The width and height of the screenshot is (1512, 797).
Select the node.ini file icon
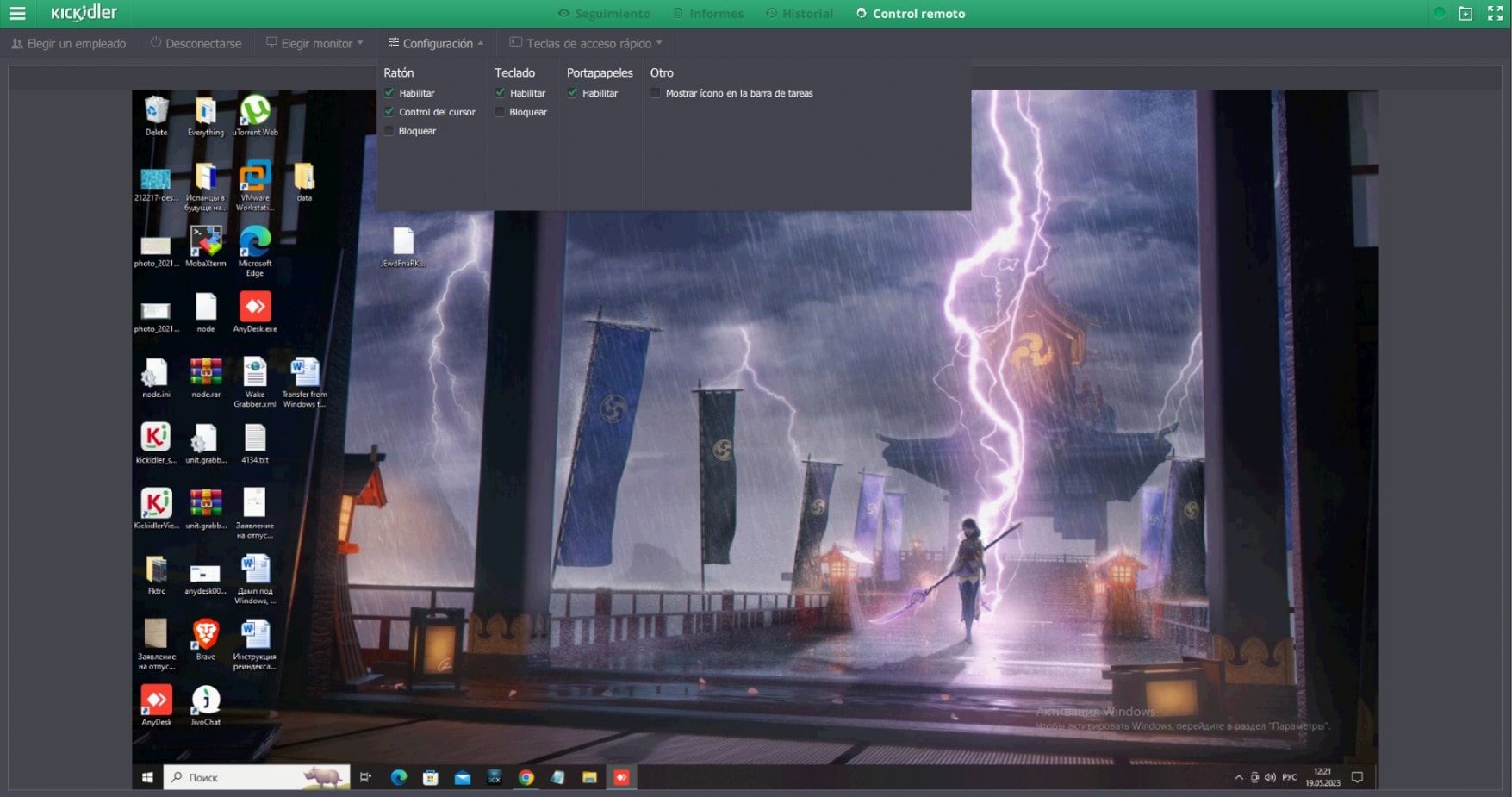point(156,378)
